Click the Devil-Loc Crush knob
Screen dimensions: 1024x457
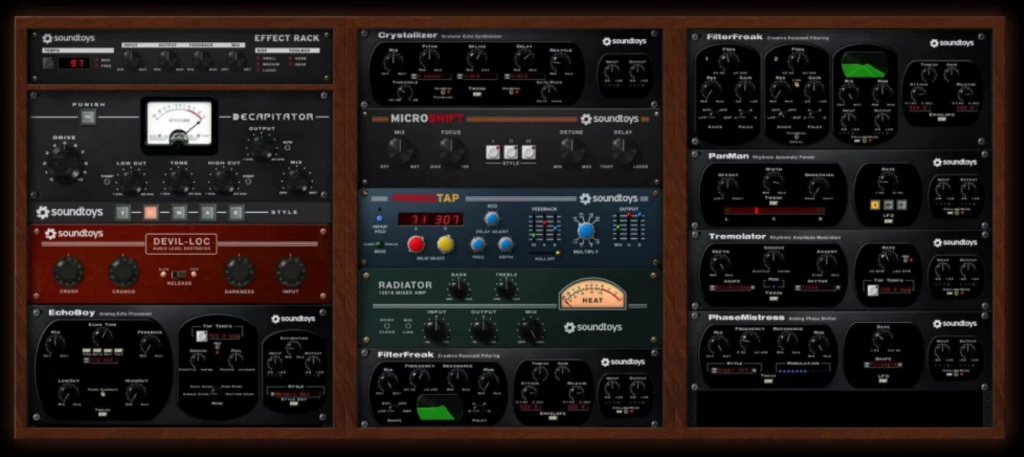point(69,271)
